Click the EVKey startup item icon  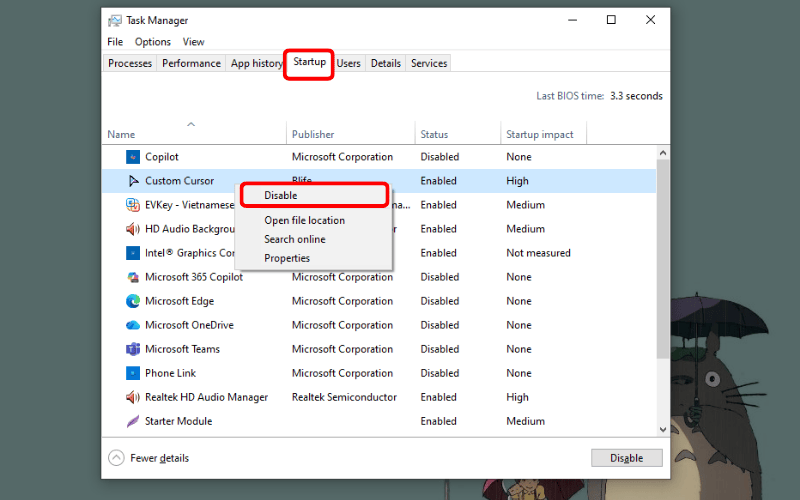click(133, 205)
